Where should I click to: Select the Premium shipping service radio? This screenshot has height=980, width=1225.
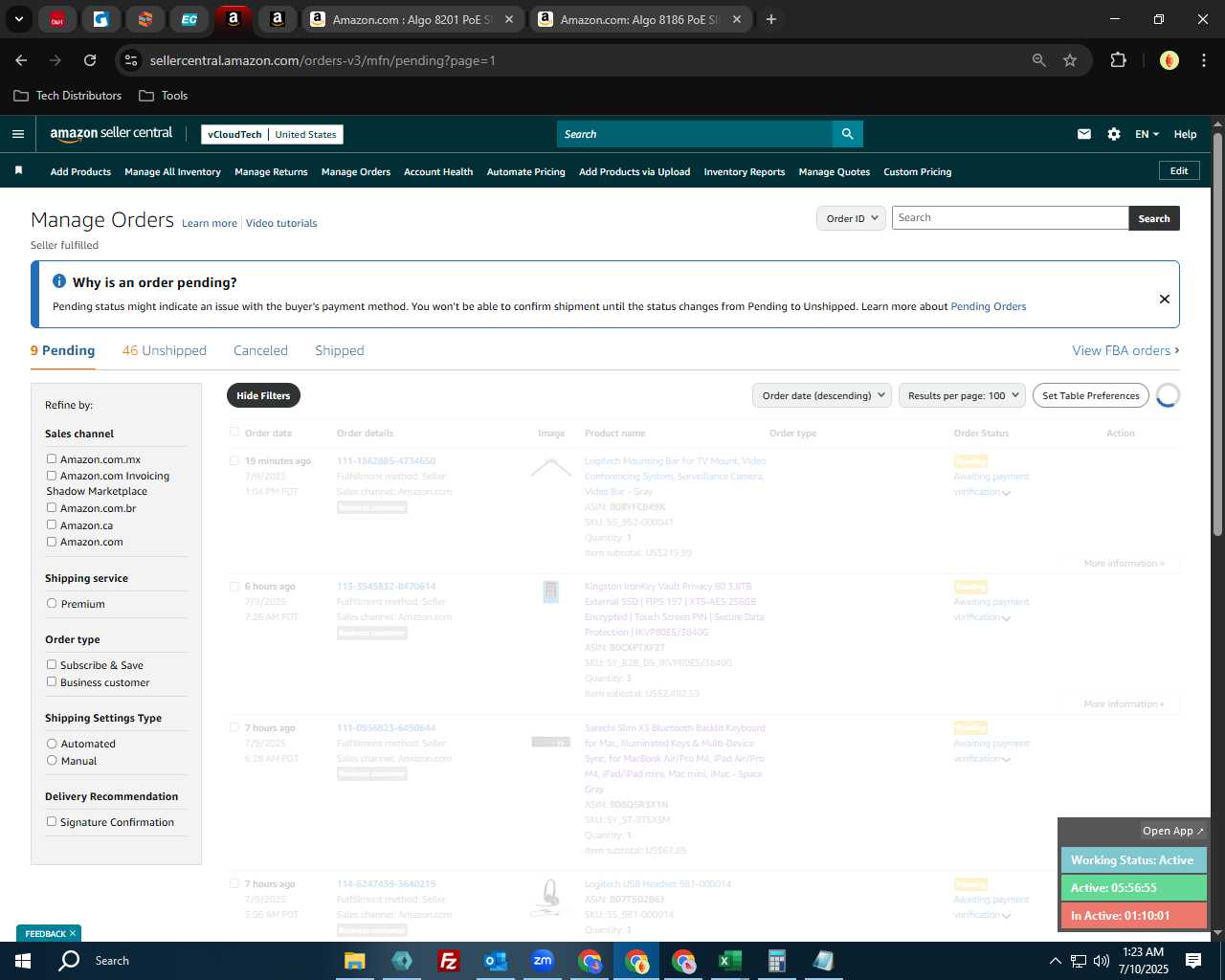coord(52,603)
